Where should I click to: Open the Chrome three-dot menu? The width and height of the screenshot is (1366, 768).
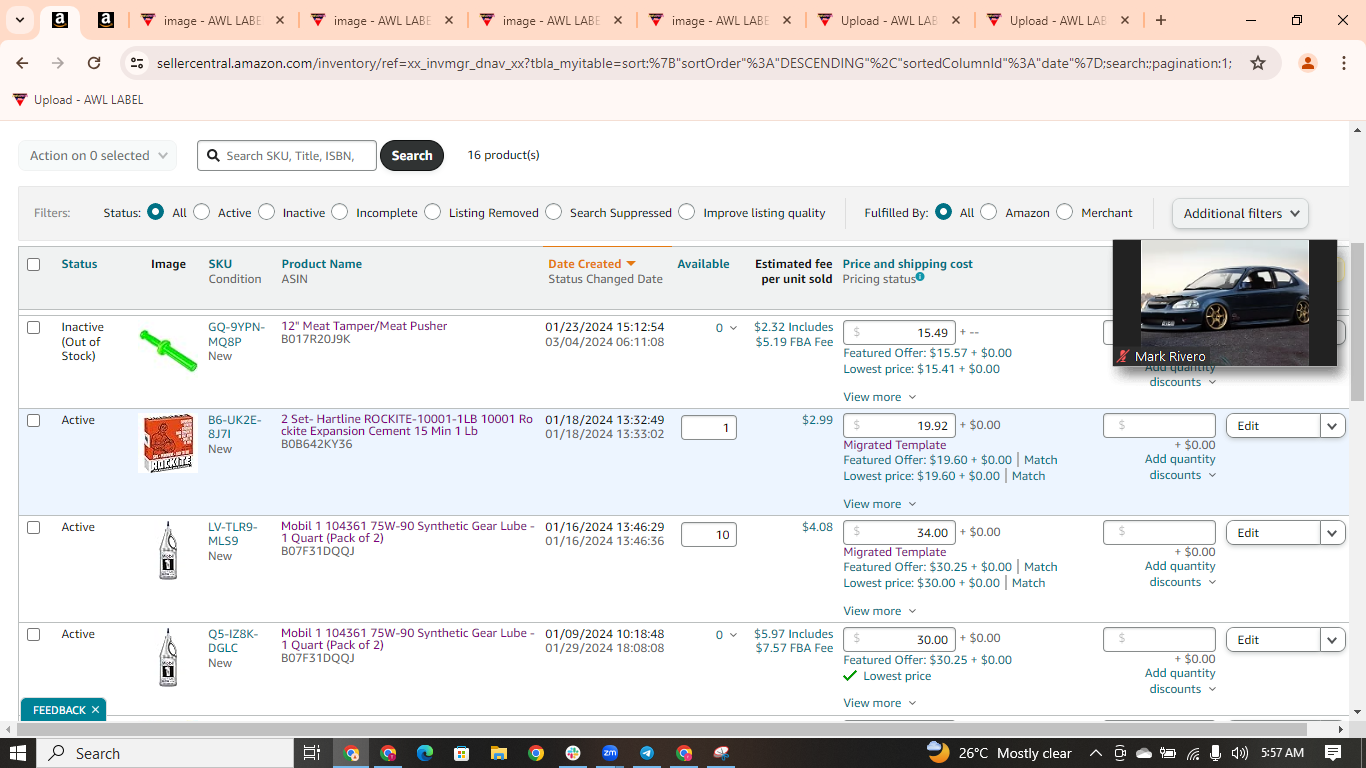click(1343, 63)
